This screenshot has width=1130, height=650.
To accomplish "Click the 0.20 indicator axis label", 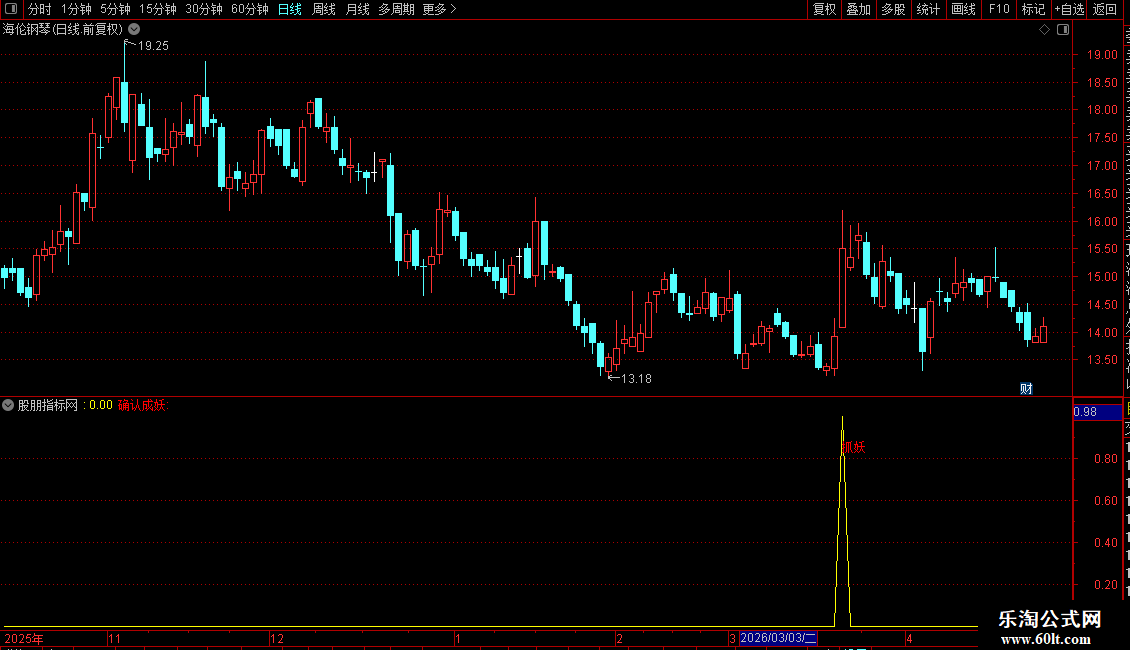I will tap(1106, 584).
